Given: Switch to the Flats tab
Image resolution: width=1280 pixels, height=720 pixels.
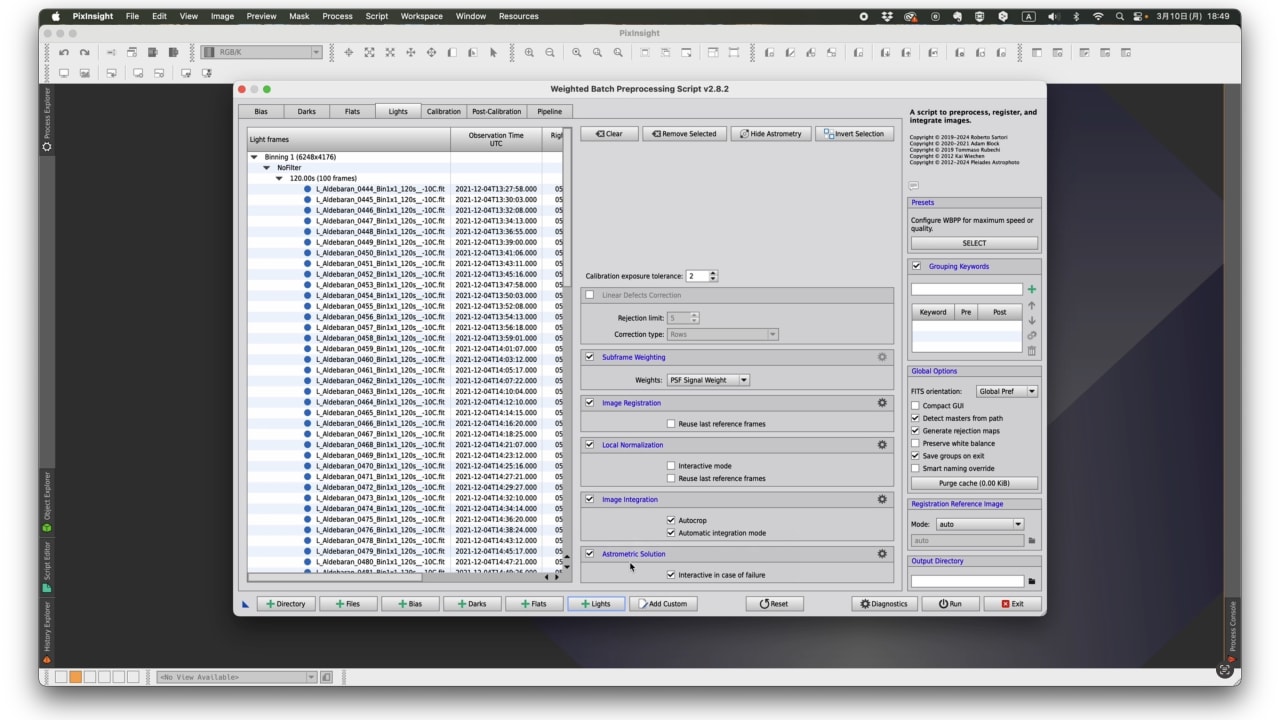Looking at the screenshot, I should 352,112.
